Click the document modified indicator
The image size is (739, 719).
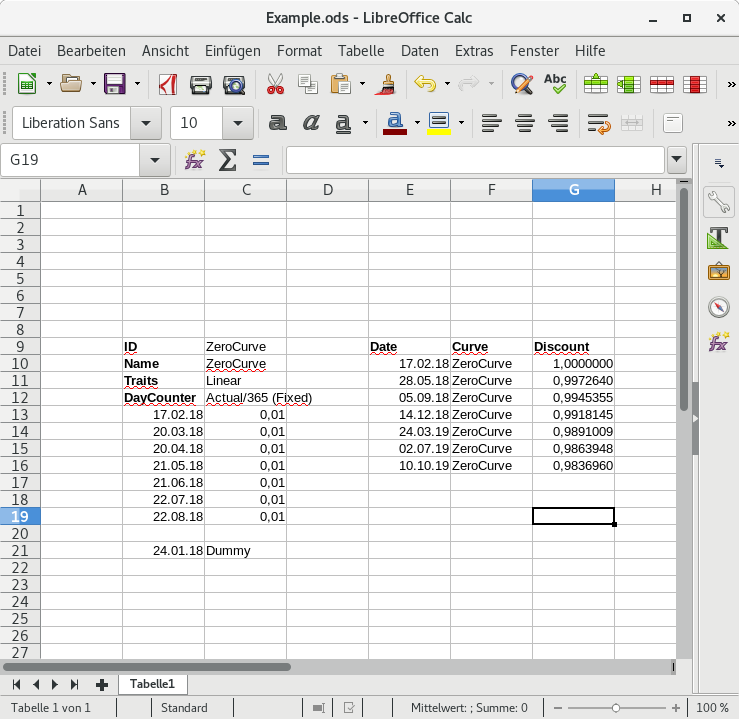[x=349, y=708]
